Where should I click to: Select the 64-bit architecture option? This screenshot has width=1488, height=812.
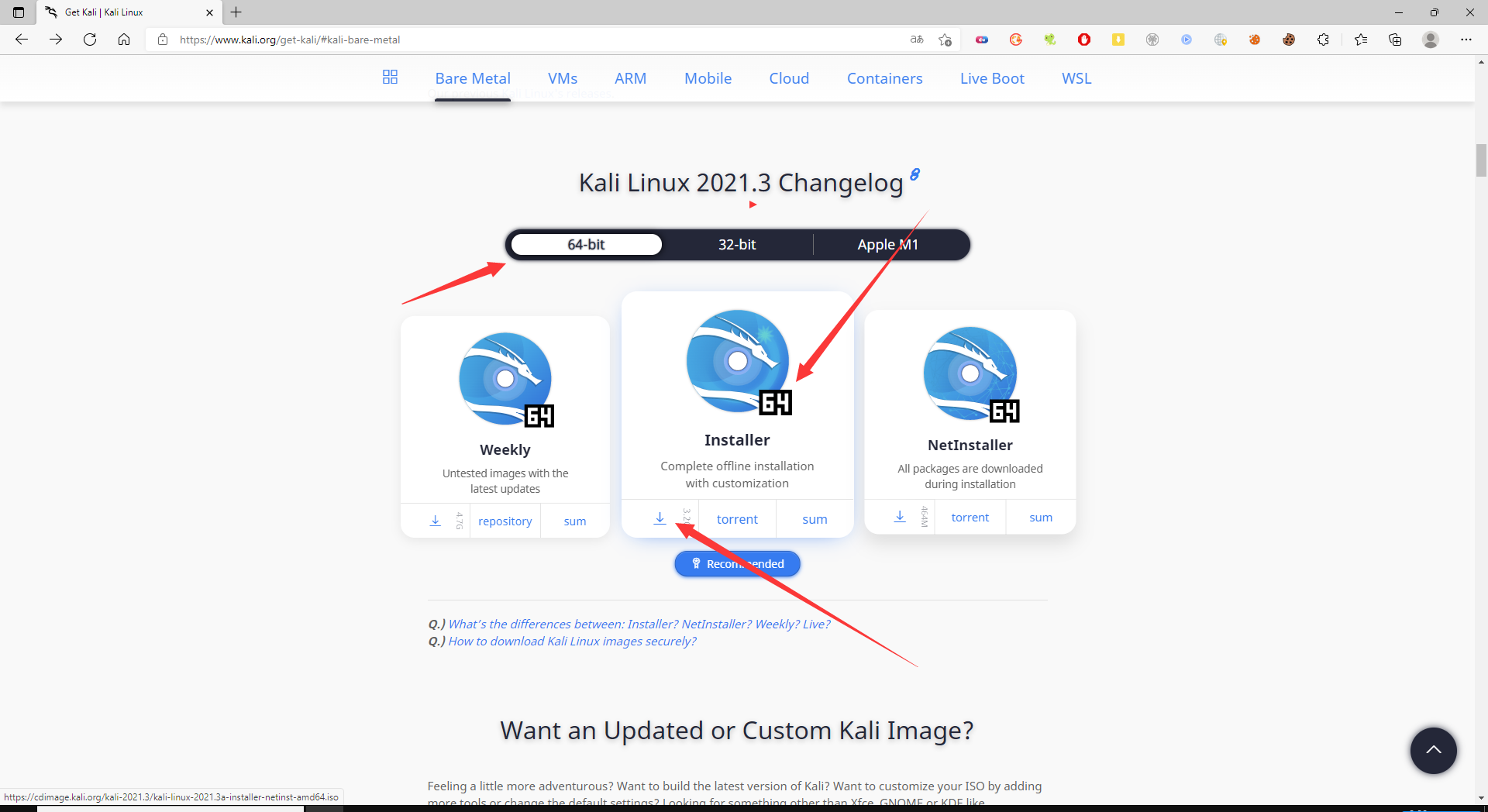(x=586, y=245)
